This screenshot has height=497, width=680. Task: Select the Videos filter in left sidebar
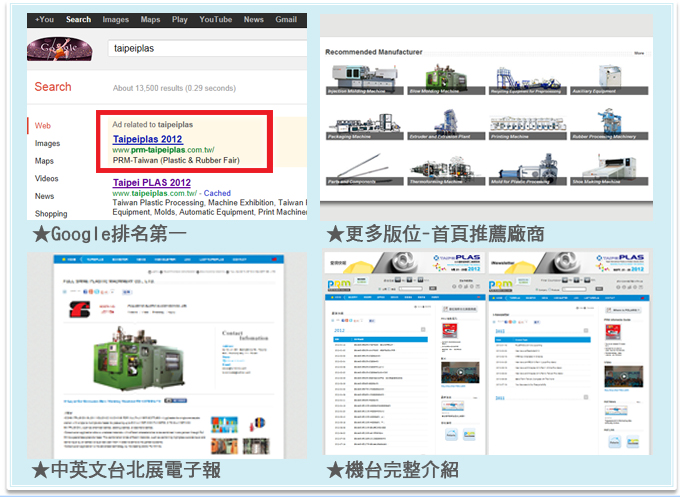click(46, 179)
